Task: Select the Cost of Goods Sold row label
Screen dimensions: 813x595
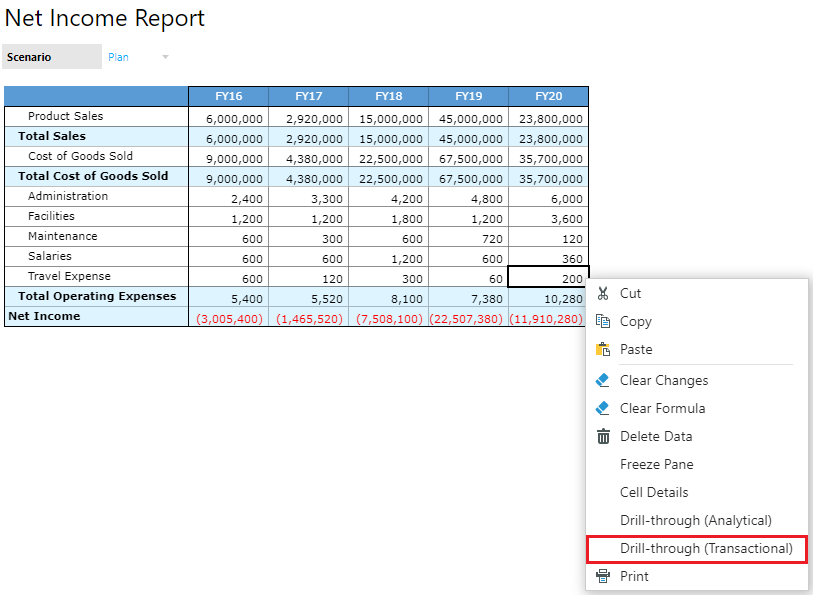Action: (80, 156)
